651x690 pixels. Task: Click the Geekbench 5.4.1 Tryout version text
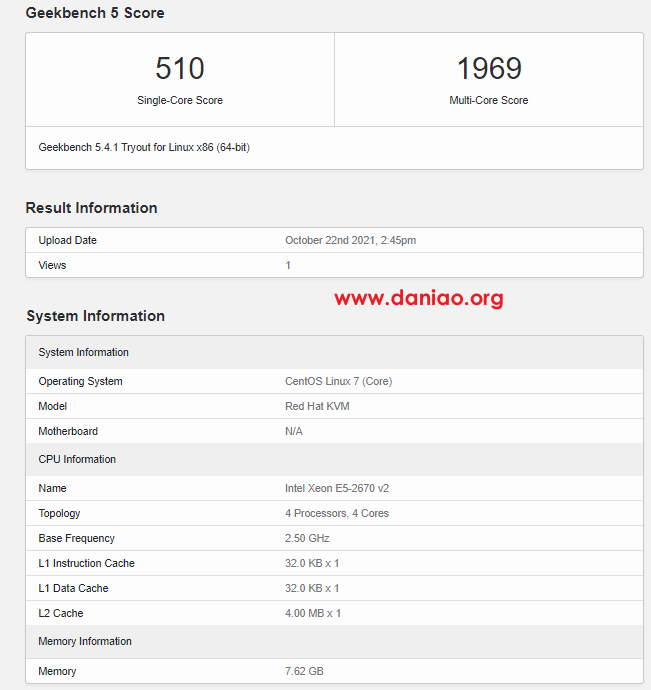point(144,147)
